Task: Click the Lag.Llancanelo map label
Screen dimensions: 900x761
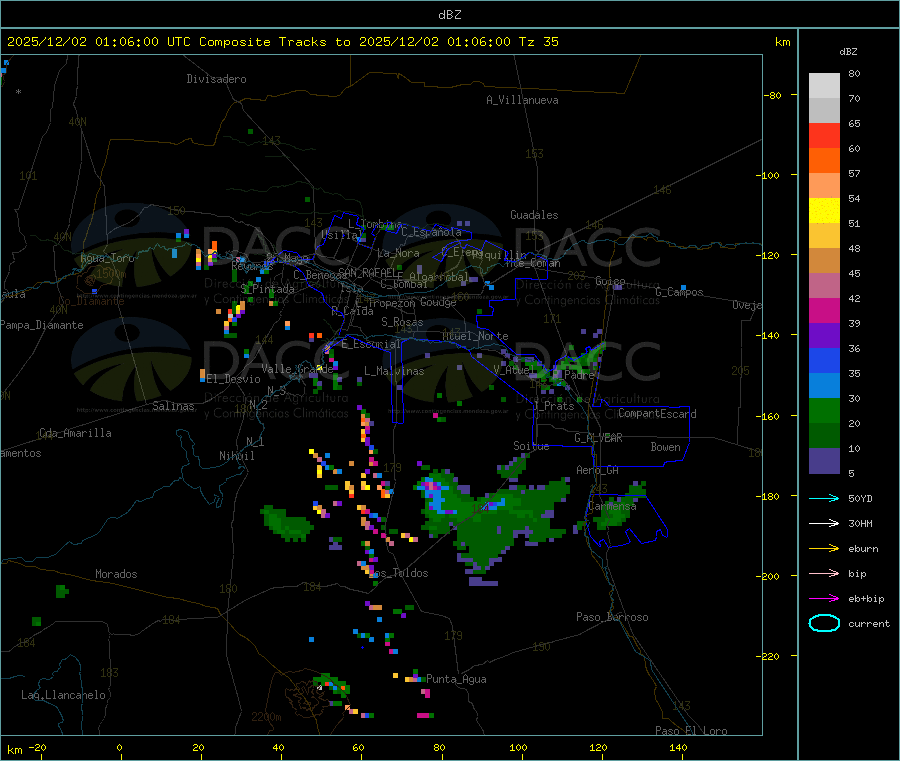Action: (64, 695)
